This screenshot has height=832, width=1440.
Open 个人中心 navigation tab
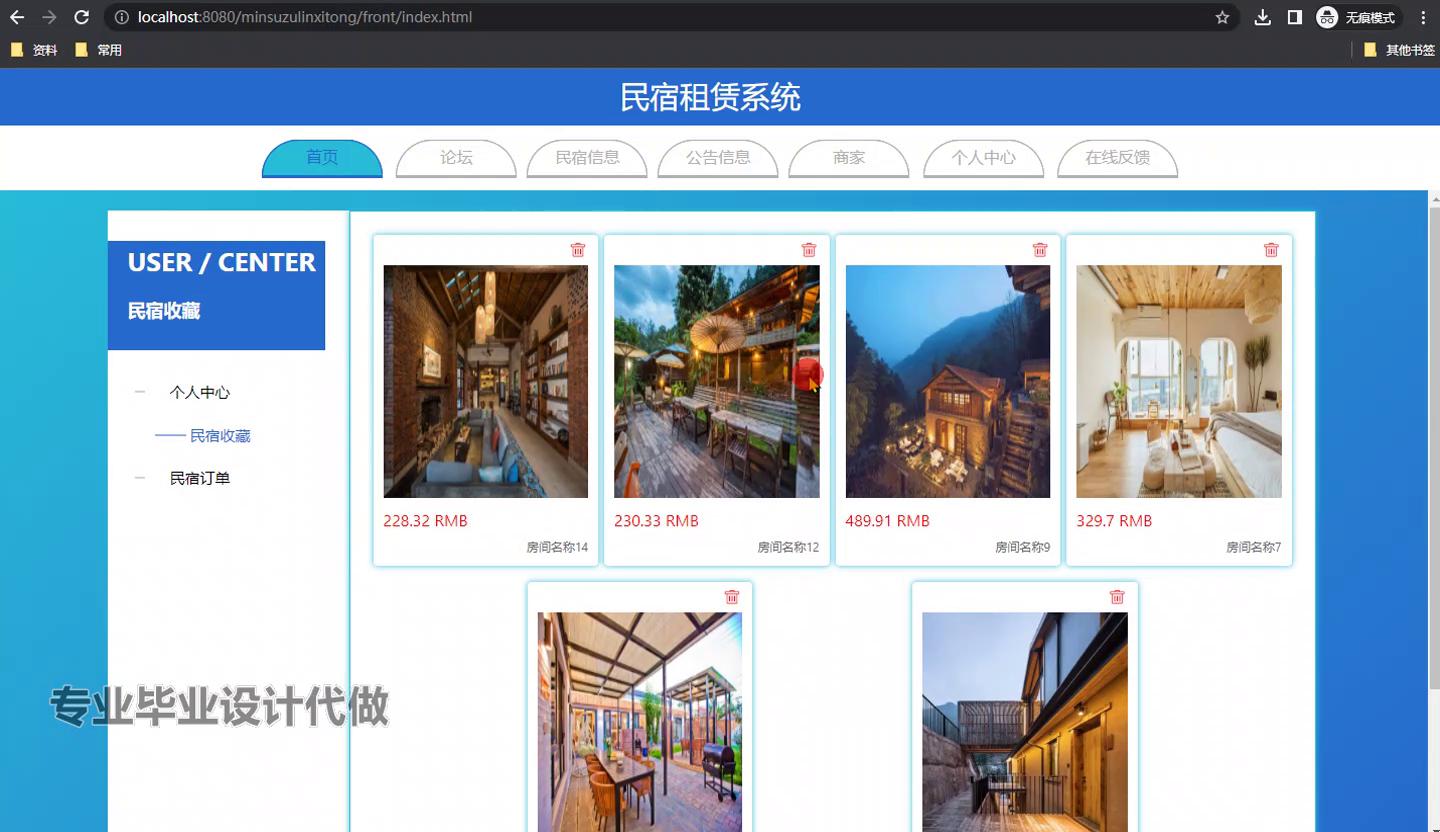tap(983, 158)
